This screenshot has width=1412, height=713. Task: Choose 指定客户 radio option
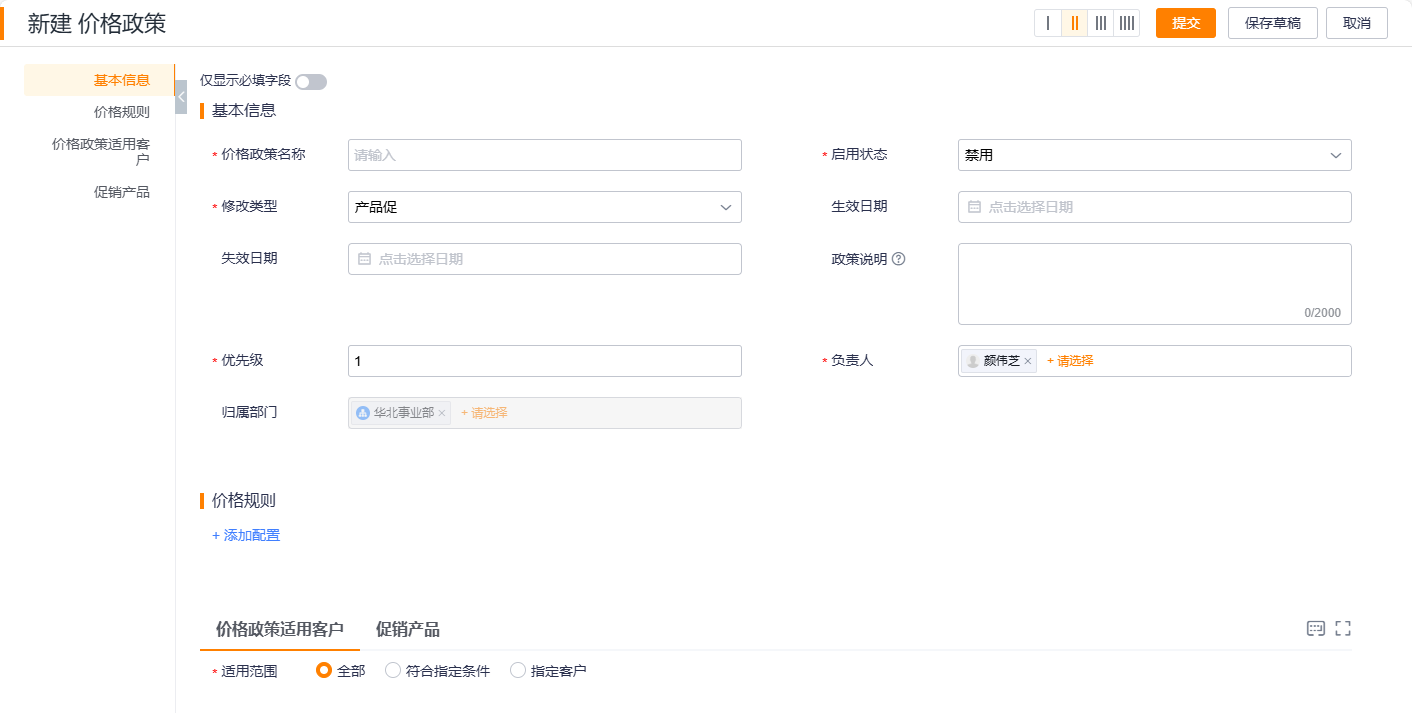[518, 671]
